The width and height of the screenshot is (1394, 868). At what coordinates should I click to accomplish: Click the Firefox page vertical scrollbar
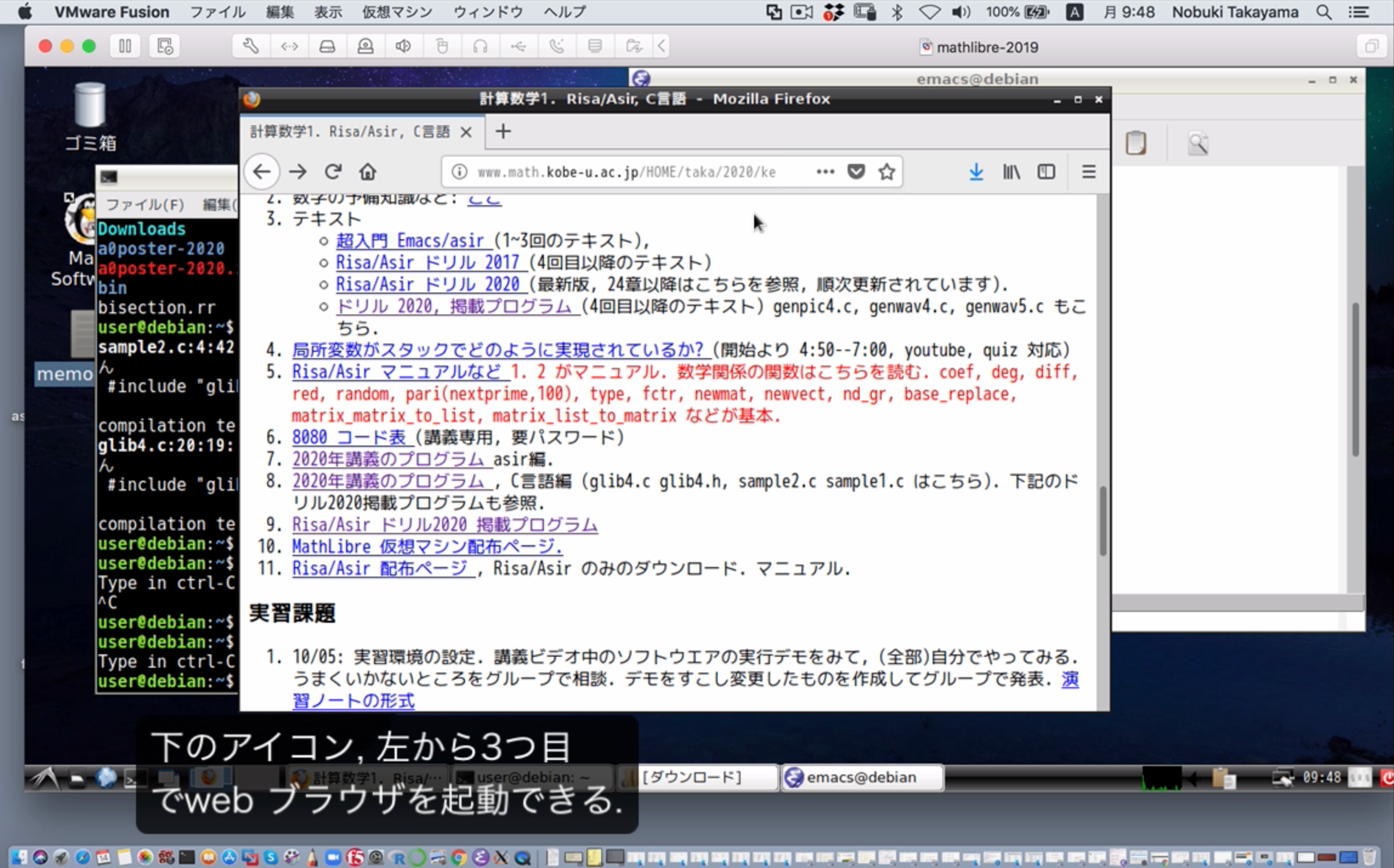pyautogui.click(x=1103, y=521)
